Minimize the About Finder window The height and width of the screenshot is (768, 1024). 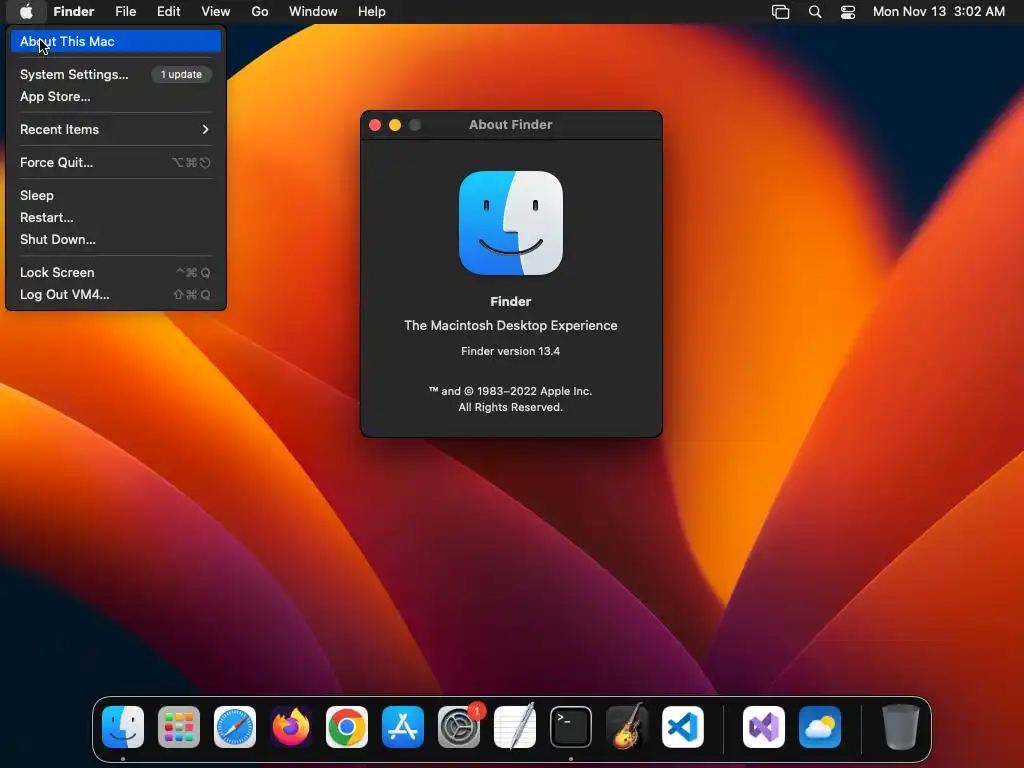point(395,125)
